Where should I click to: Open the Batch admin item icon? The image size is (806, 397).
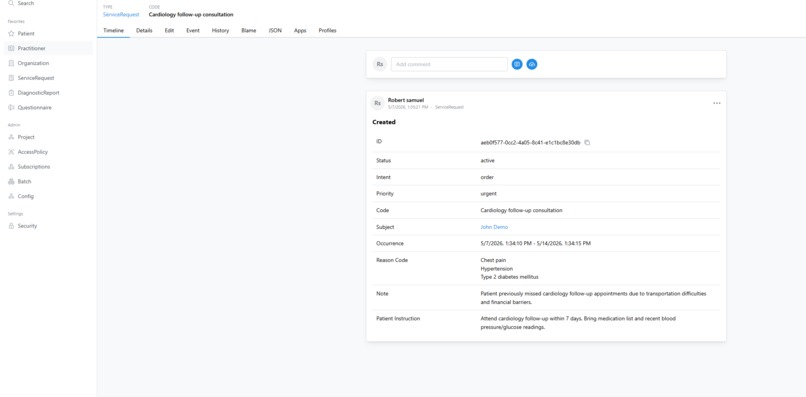pos(11,182)
